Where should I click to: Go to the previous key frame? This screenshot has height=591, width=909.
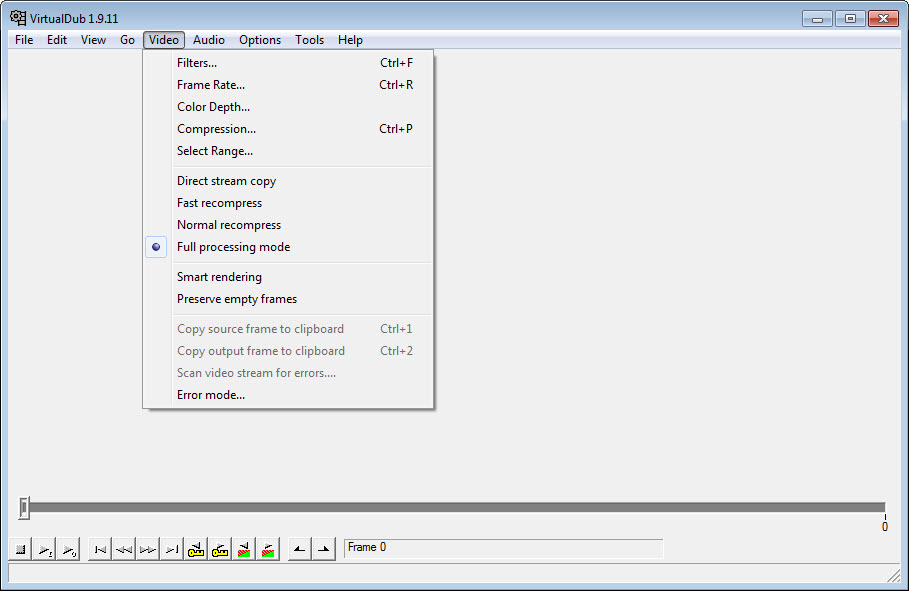(196, 549)
